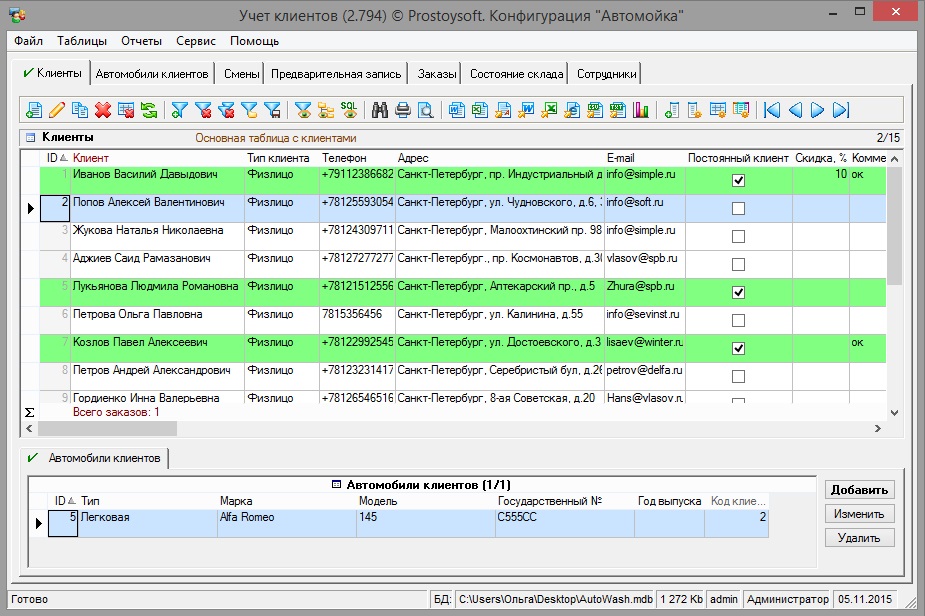This screenshot has width=925, height=616.
Task: Uncheck regular client box for Козлов Павел
Action: tap(738, 349)
